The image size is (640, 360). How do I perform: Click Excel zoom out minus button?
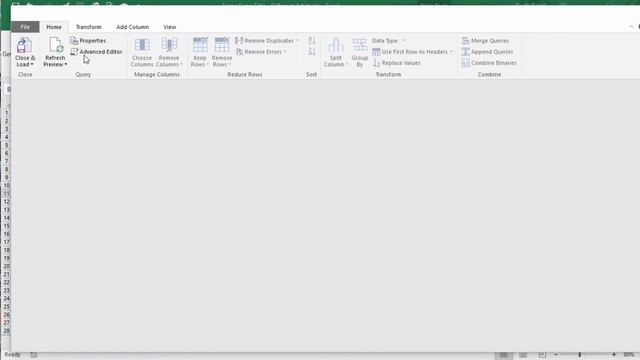[x=556, y=355]
